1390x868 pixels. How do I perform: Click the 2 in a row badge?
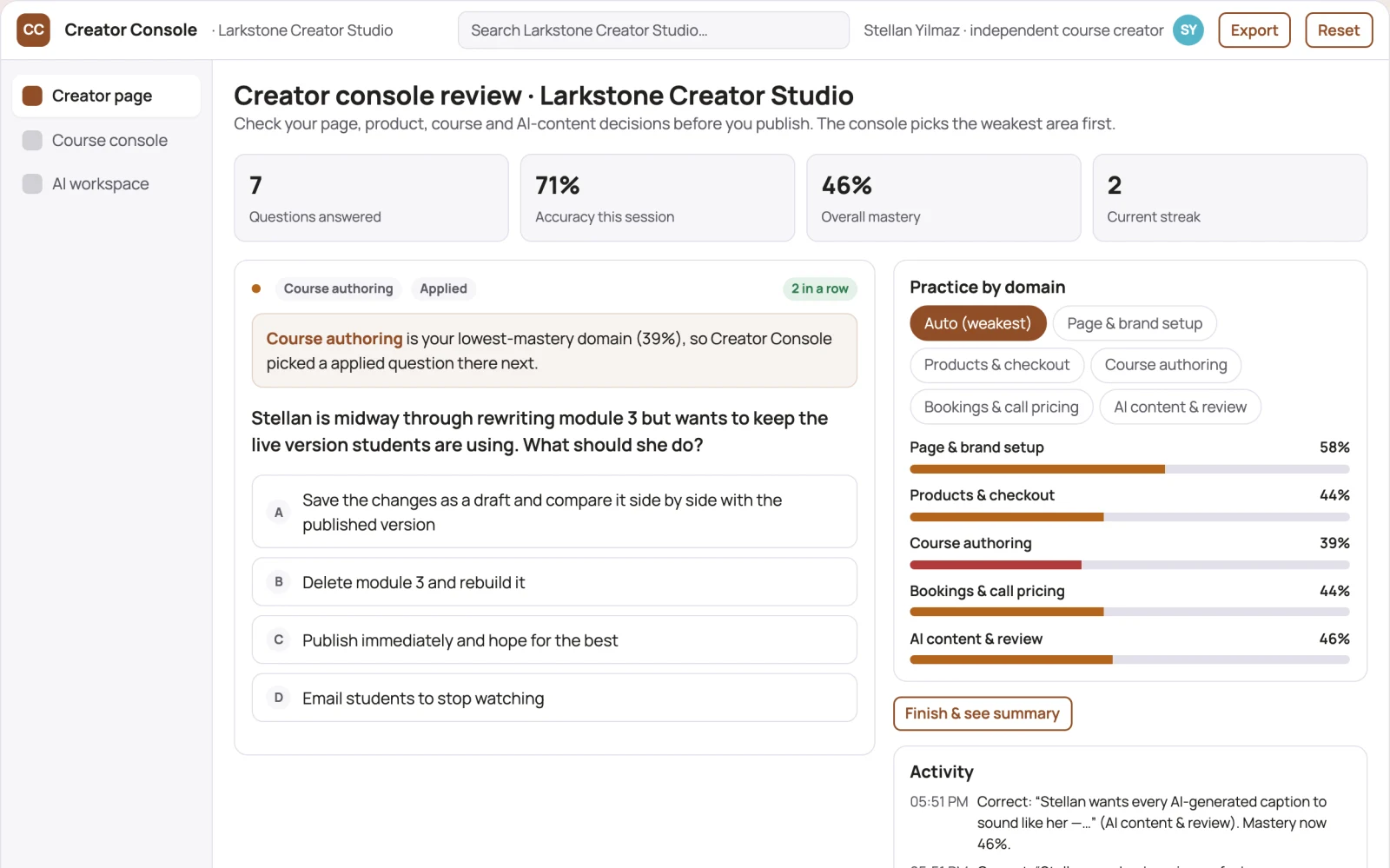tap(819, 288)
